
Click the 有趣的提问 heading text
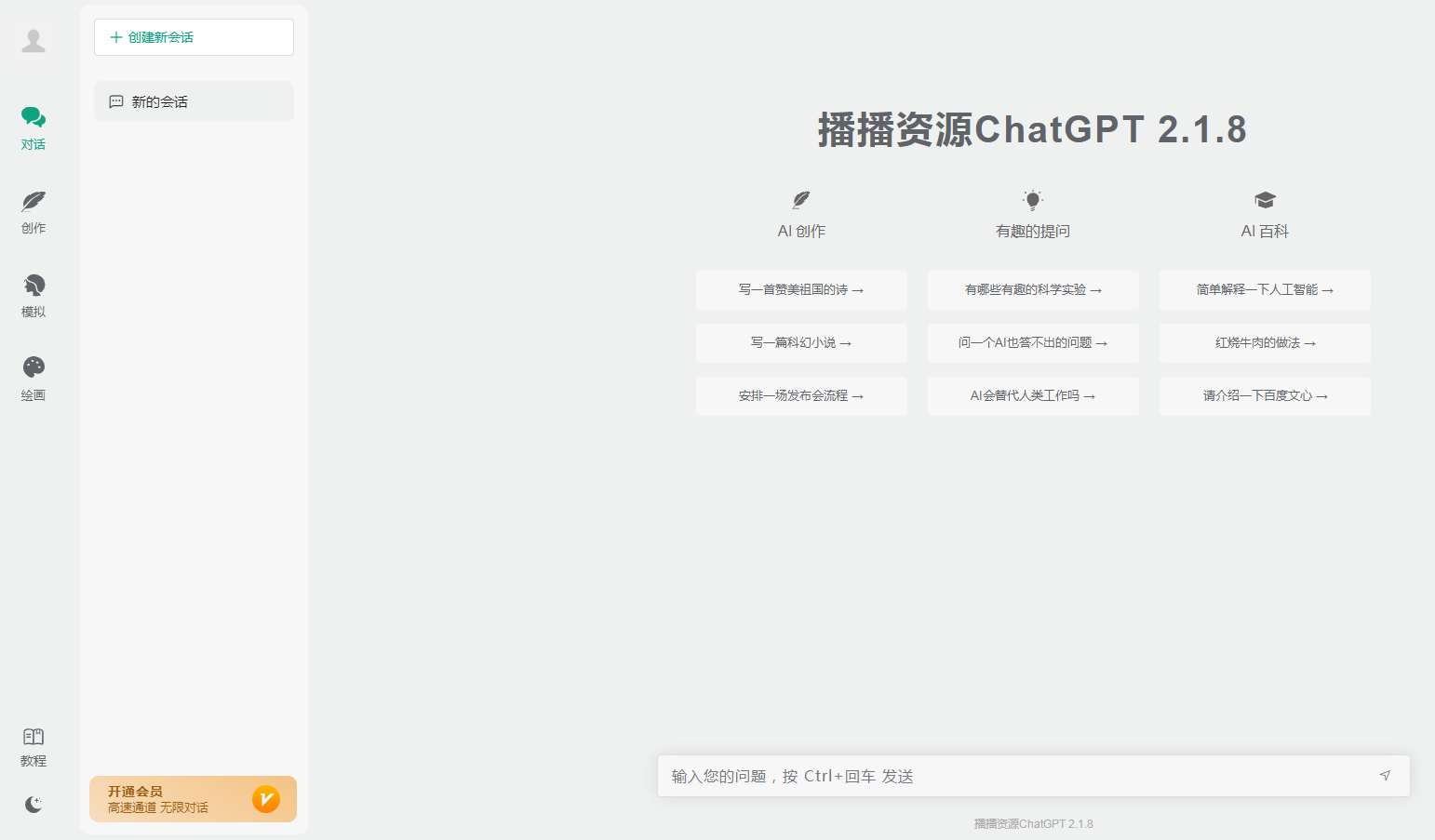[1033, 232]
